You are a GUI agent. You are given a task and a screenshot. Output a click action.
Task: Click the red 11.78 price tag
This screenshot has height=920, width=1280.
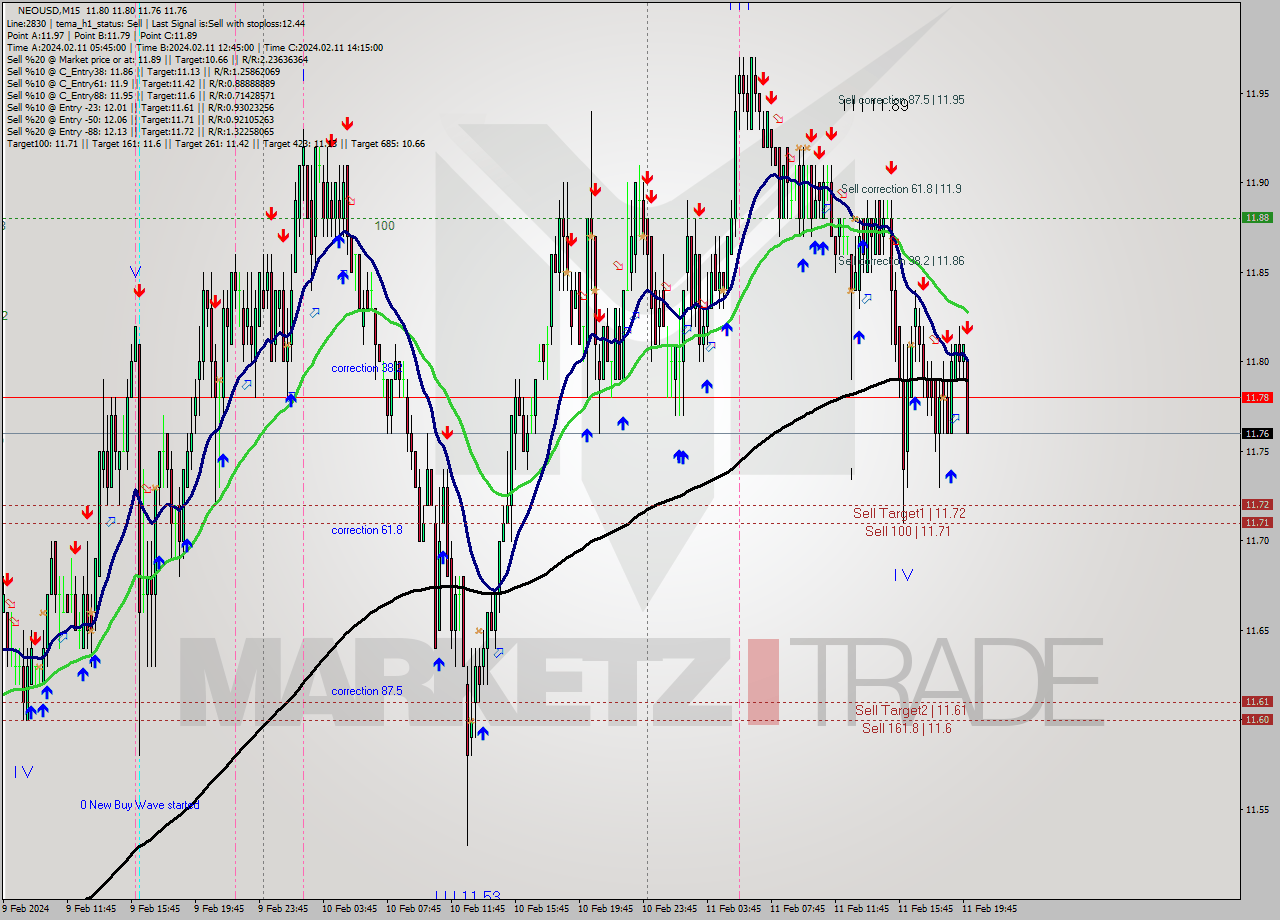1257,397
